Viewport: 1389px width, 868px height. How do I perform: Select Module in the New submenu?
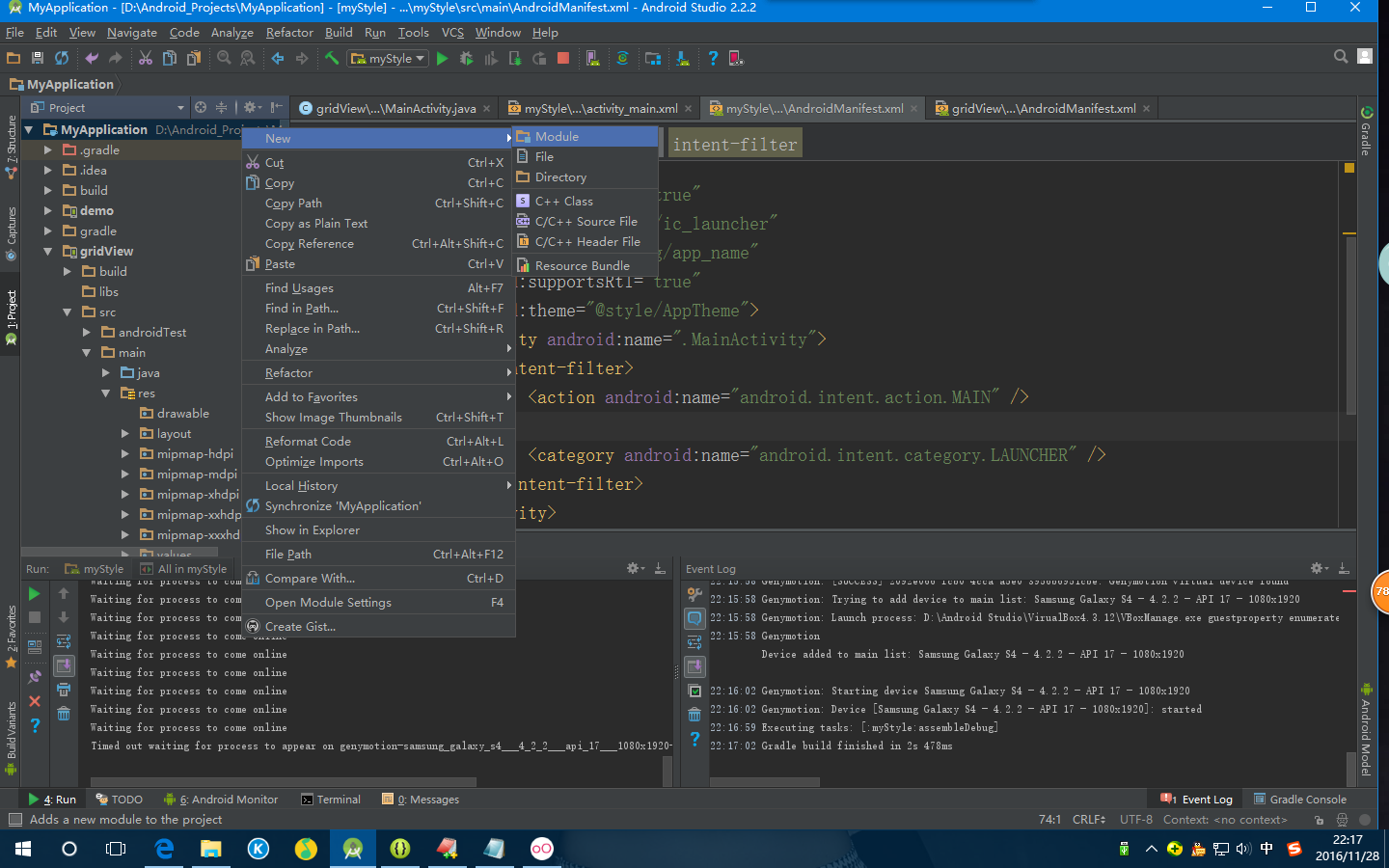[x=586, y=136]
